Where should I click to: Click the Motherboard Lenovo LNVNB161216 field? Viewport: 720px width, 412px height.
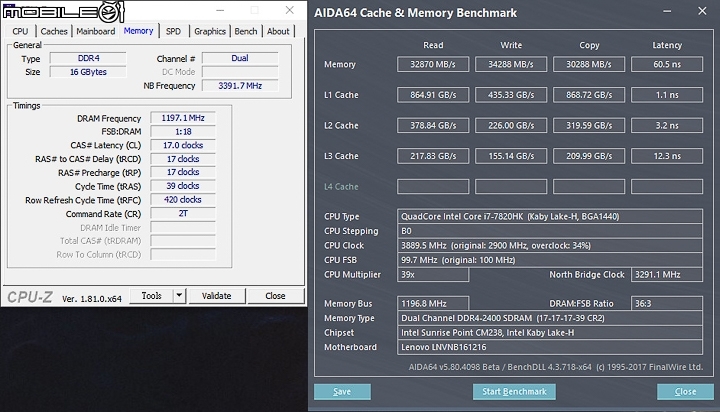[550, 347]
